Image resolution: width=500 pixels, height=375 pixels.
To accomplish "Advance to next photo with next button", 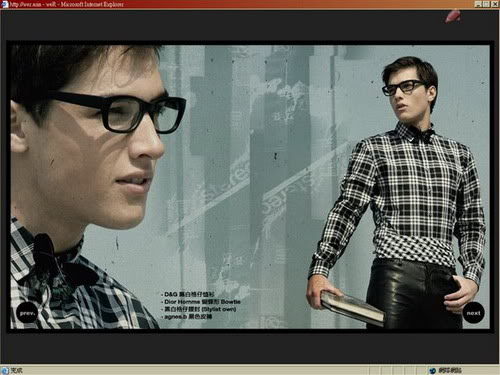I will (x=473, y=313).
